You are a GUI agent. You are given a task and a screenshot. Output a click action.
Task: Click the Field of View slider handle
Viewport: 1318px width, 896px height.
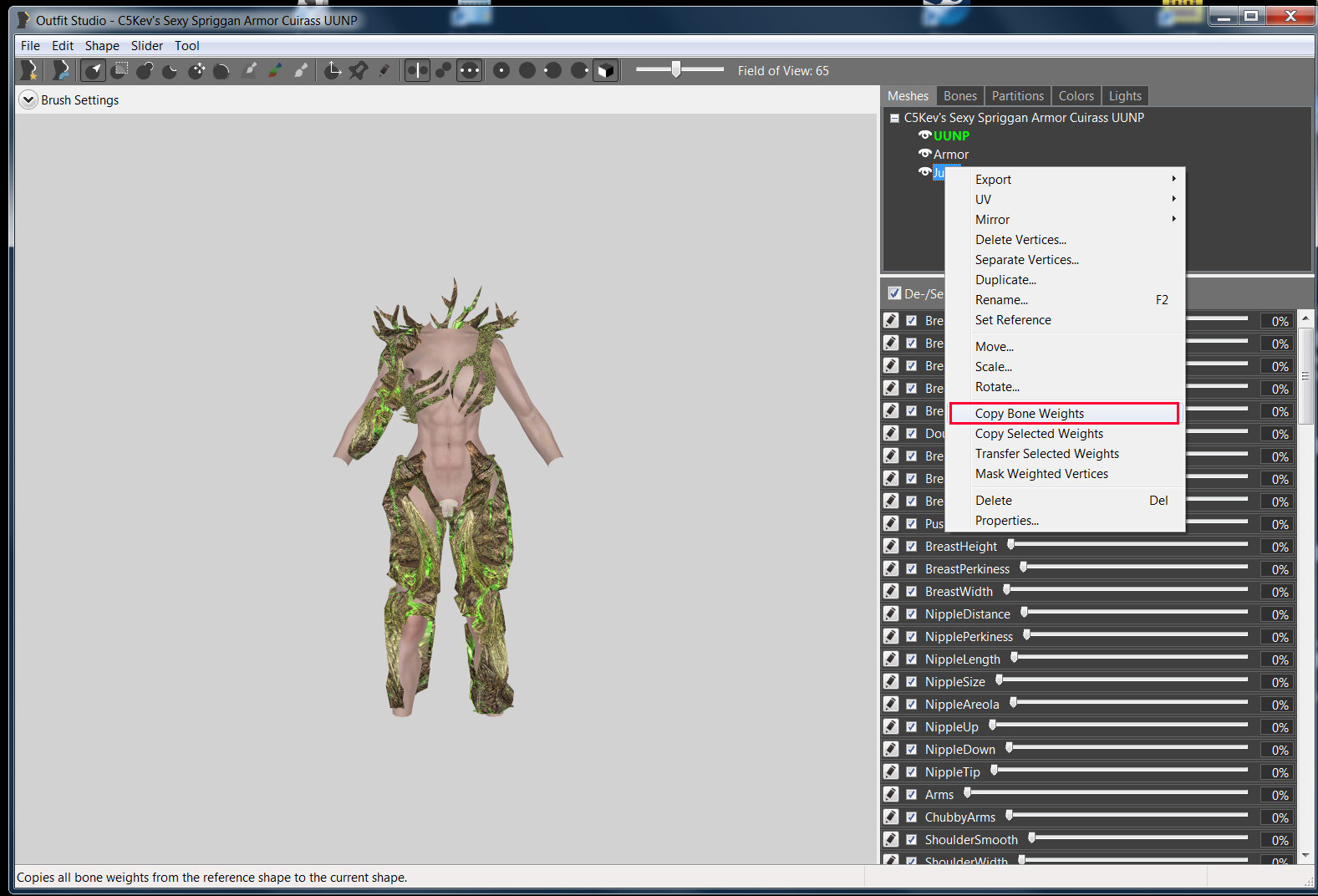point(676,69)
